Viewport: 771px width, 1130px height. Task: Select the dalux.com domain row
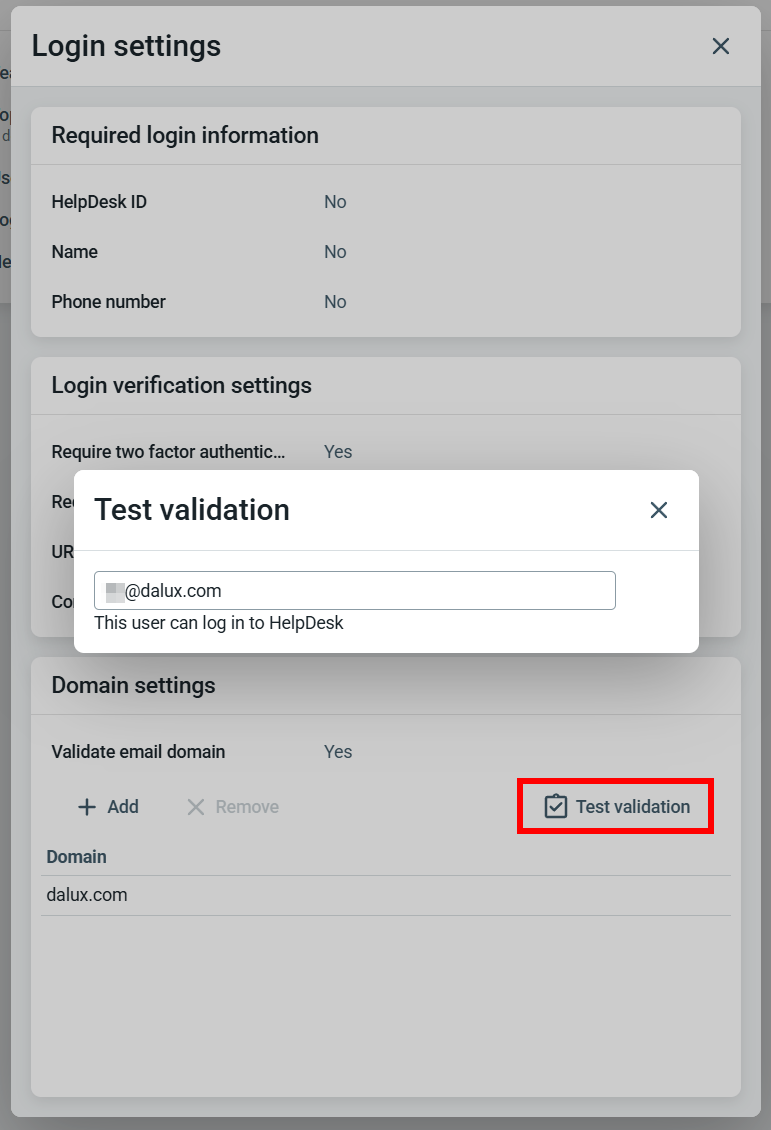pos(87,894)
